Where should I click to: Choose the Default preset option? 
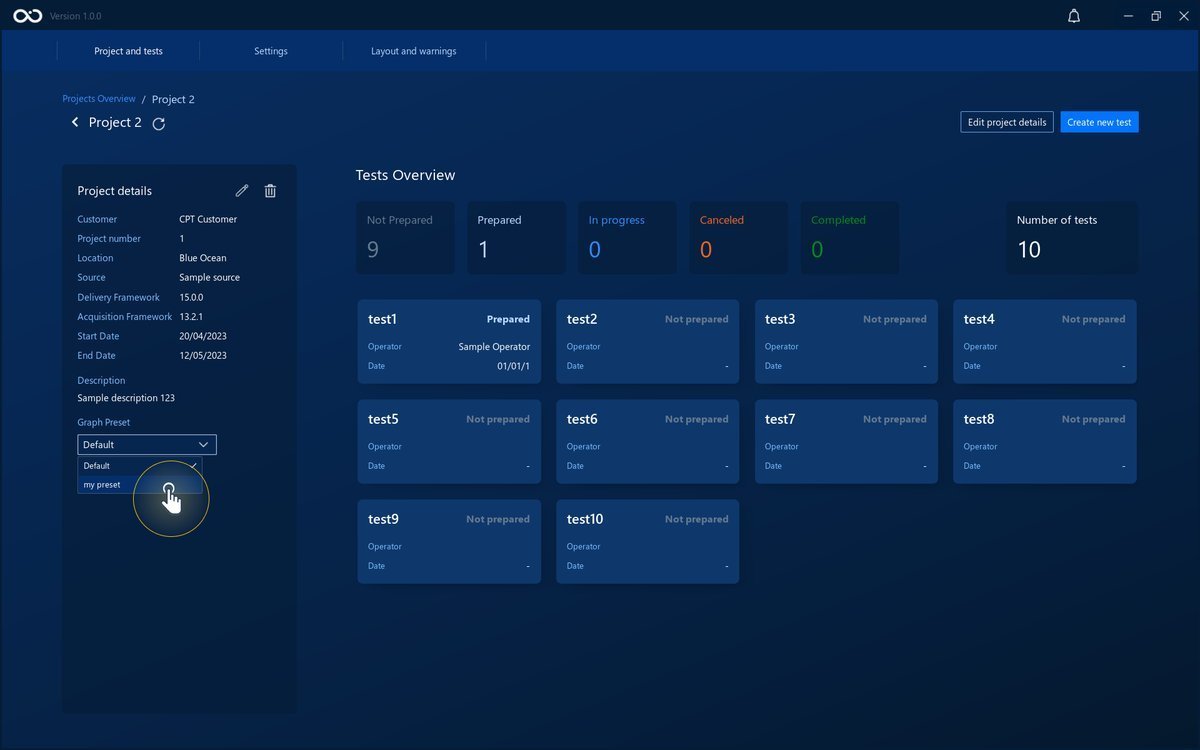[x=140, y=466]
